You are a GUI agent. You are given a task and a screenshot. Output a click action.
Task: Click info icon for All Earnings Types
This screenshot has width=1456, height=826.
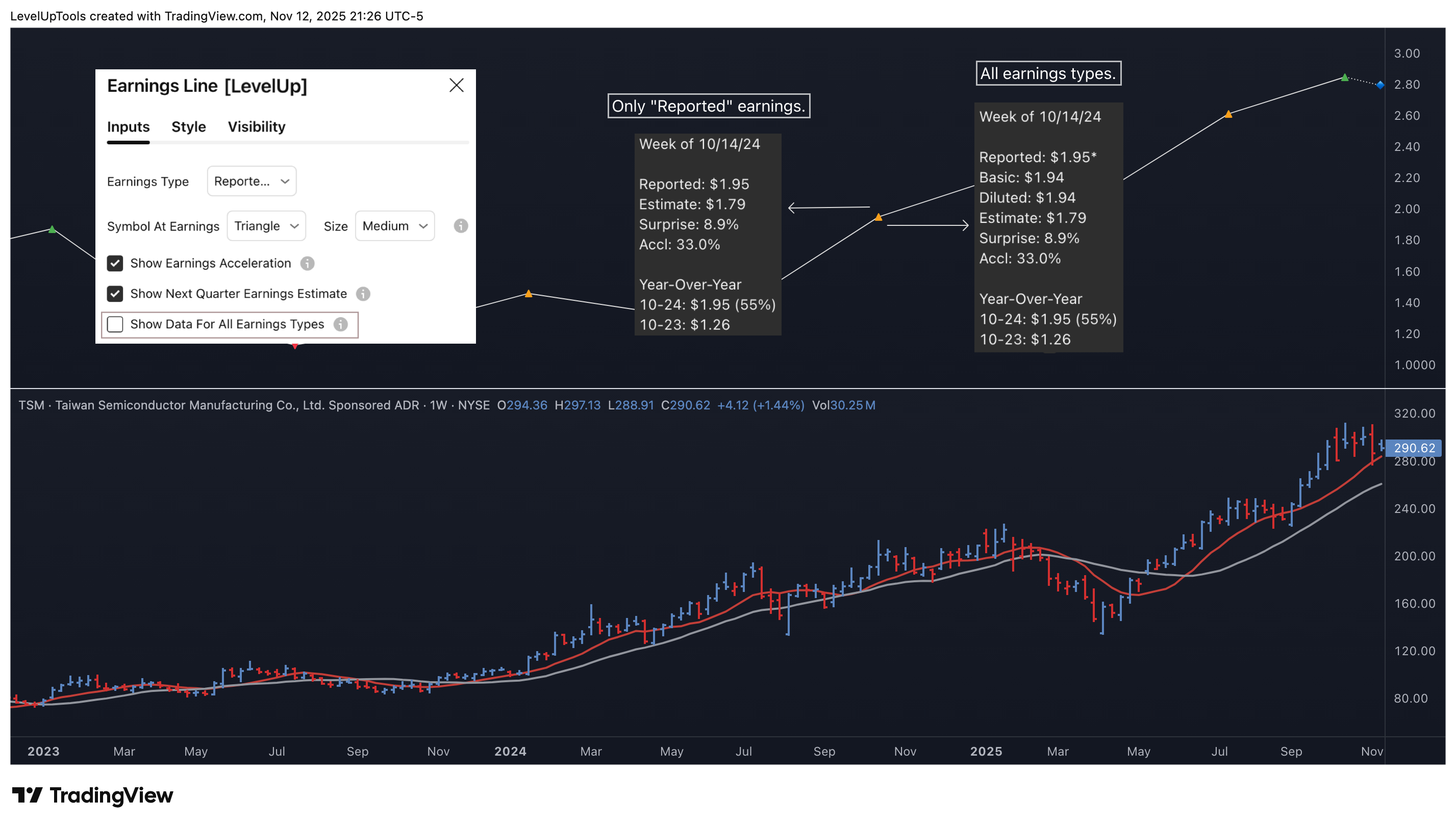341,324
